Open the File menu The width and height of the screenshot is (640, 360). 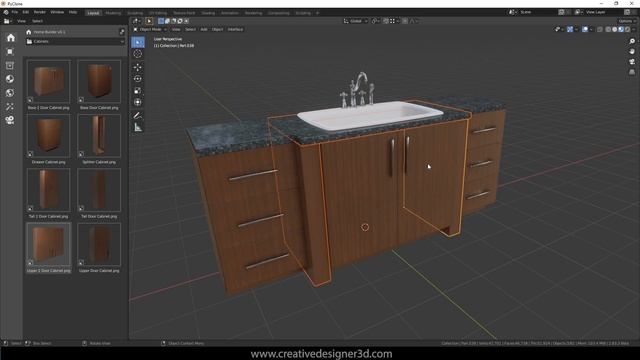15,12
